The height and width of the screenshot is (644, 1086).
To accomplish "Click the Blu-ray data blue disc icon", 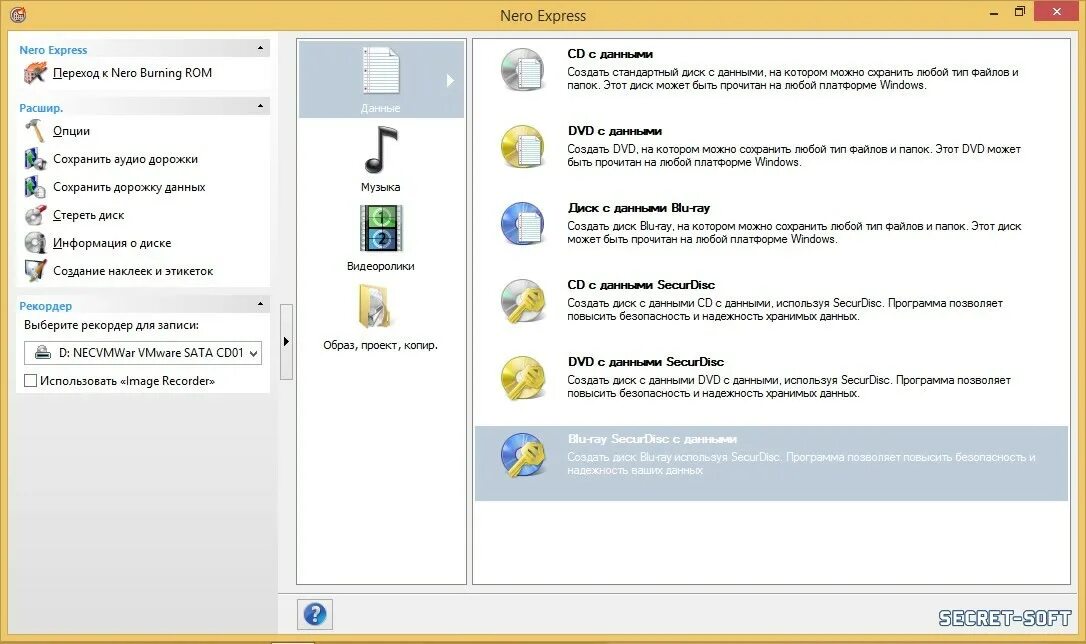I will click(523, 223).
